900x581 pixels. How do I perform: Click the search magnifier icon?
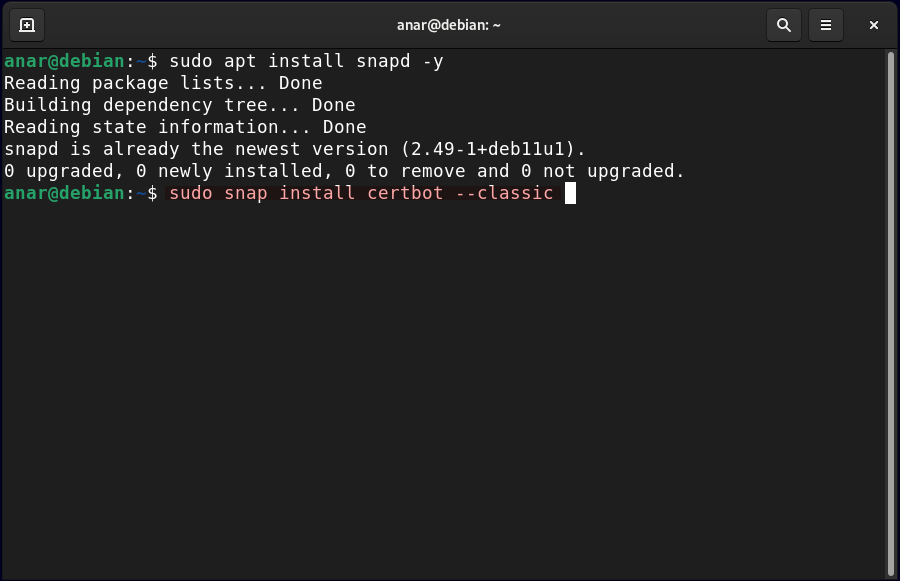coord(784,25)
